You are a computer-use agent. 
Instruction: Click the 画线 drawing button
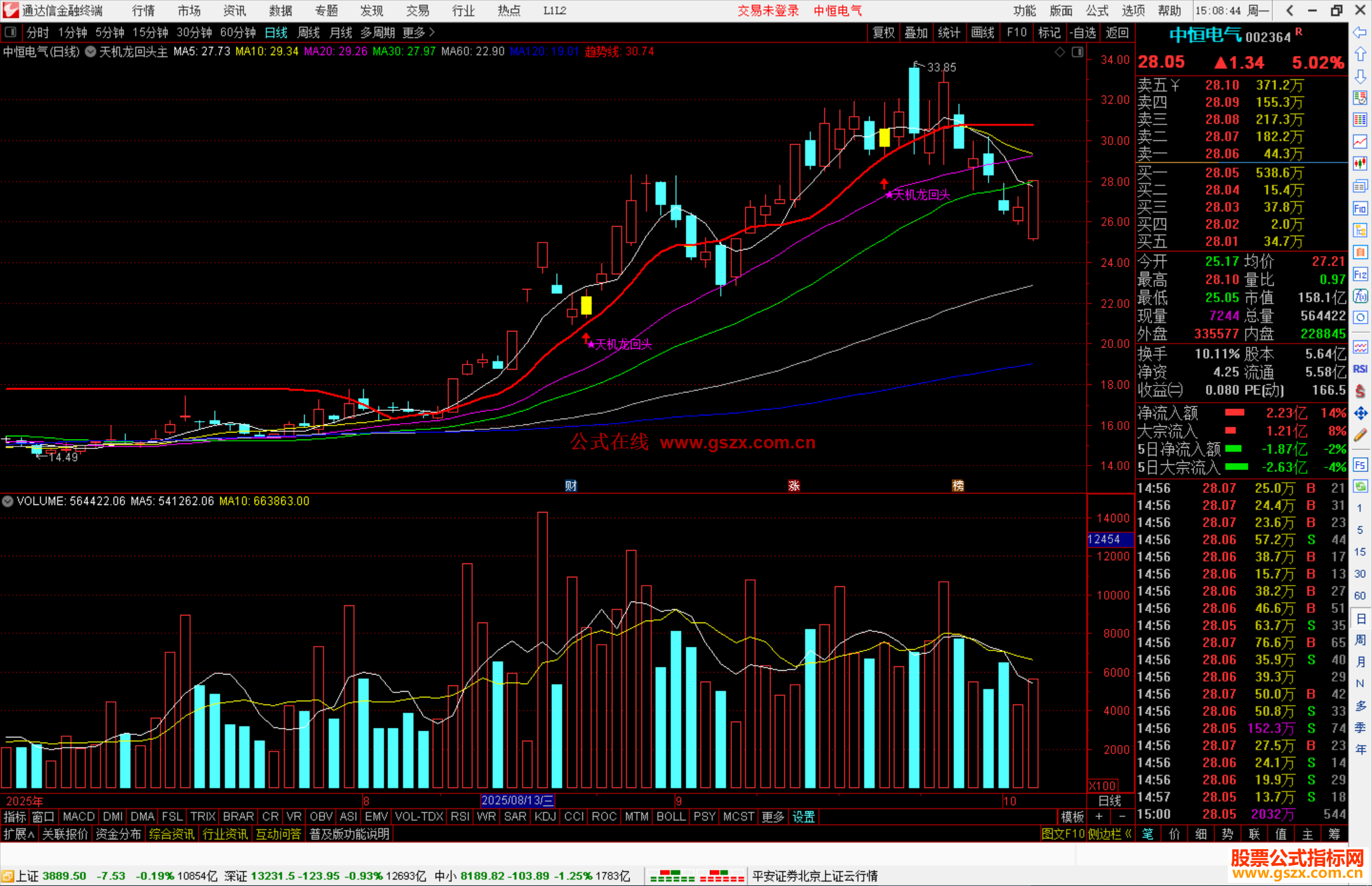tap(983, 32)
